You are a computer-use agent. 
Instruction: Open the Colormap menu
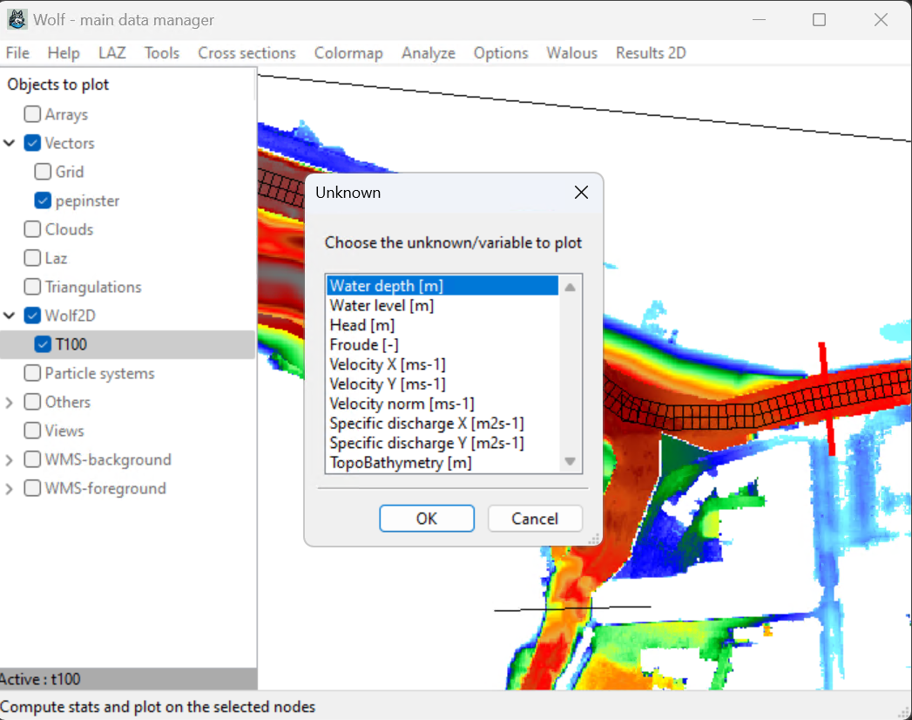[x=348, y=53]
